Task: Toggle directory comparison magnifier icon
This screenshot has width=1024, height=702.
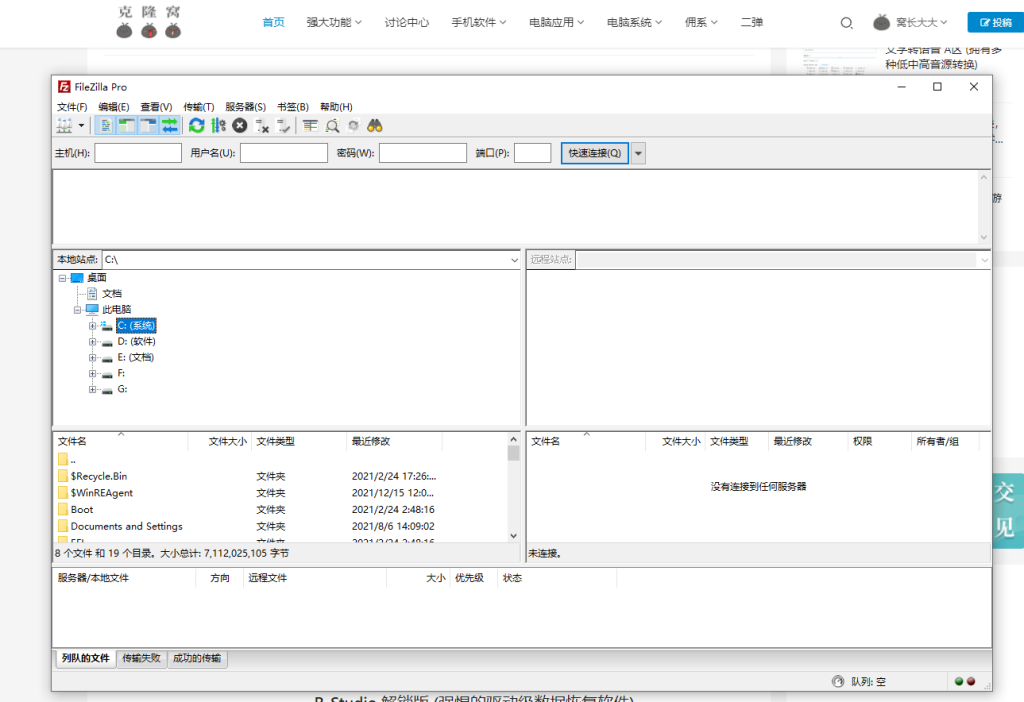Action: tap(332, 125)
